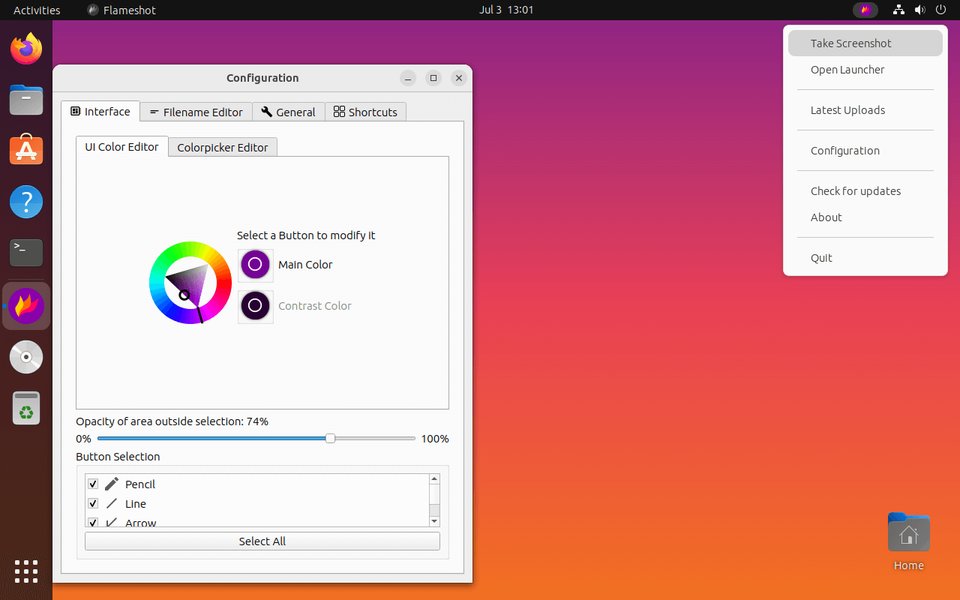Click the Flameshot tray icon in top bar
This screenshot has width=960, height=600.
tap(865, 10)
